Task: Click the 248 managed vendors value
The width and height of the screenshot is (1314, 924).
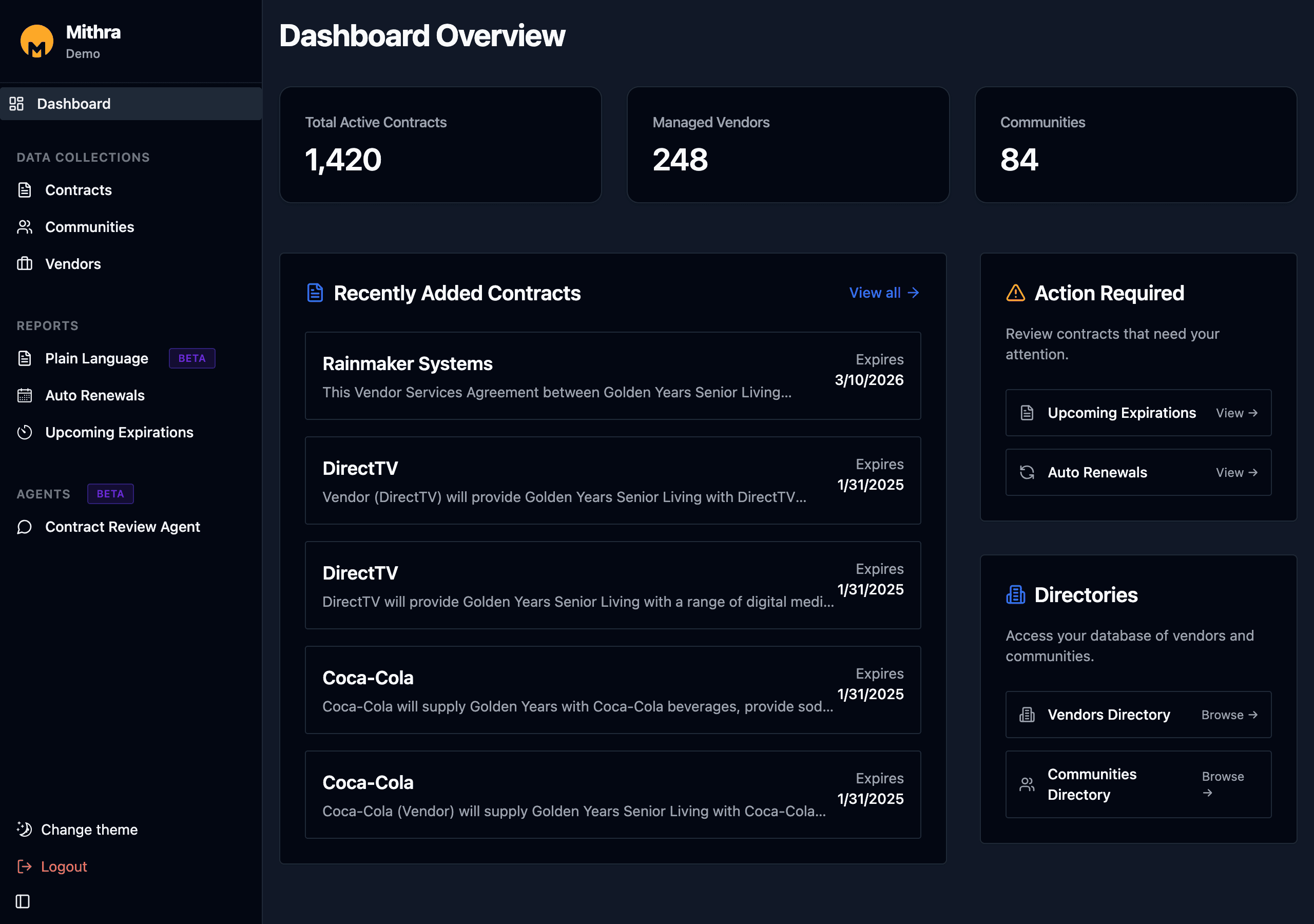Action: (680, 160)
